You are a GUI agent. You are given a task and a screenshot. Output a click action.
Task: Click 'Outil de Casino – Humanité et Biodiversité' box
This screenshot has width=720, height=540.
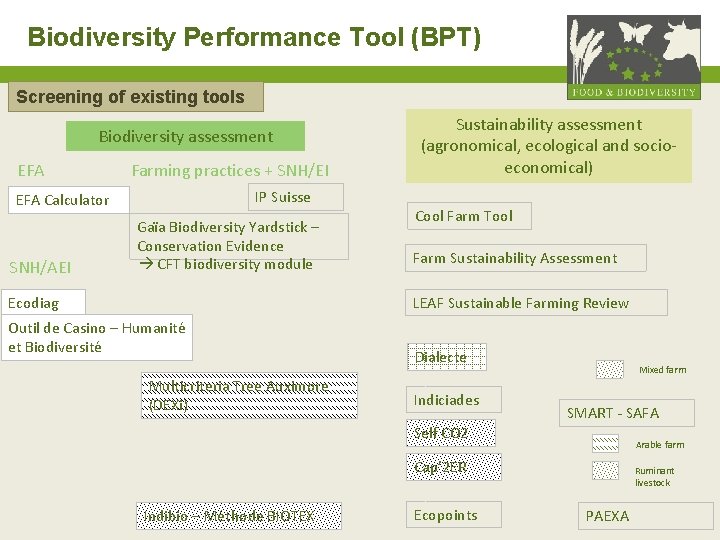tap(97, 338)
